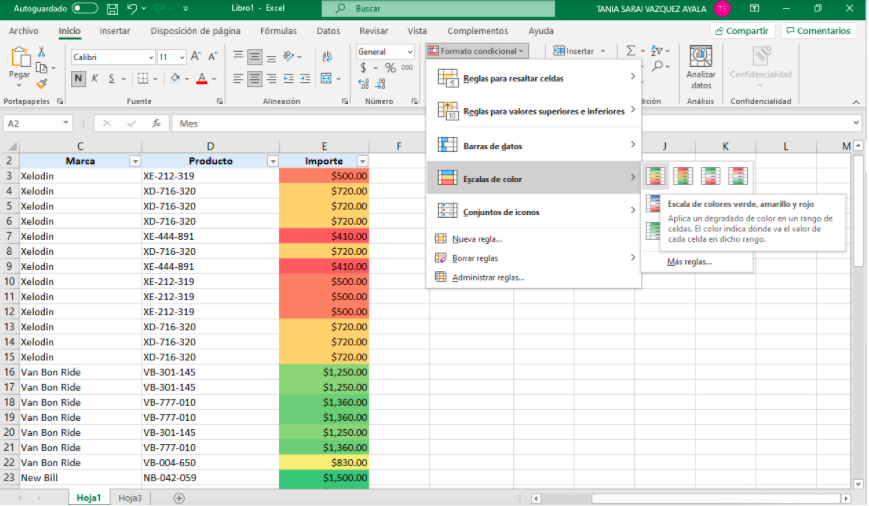This screenshot has width=869, height=506.
Task: Expand the Fuente group dialog launcher
Action: coord(219,101)
